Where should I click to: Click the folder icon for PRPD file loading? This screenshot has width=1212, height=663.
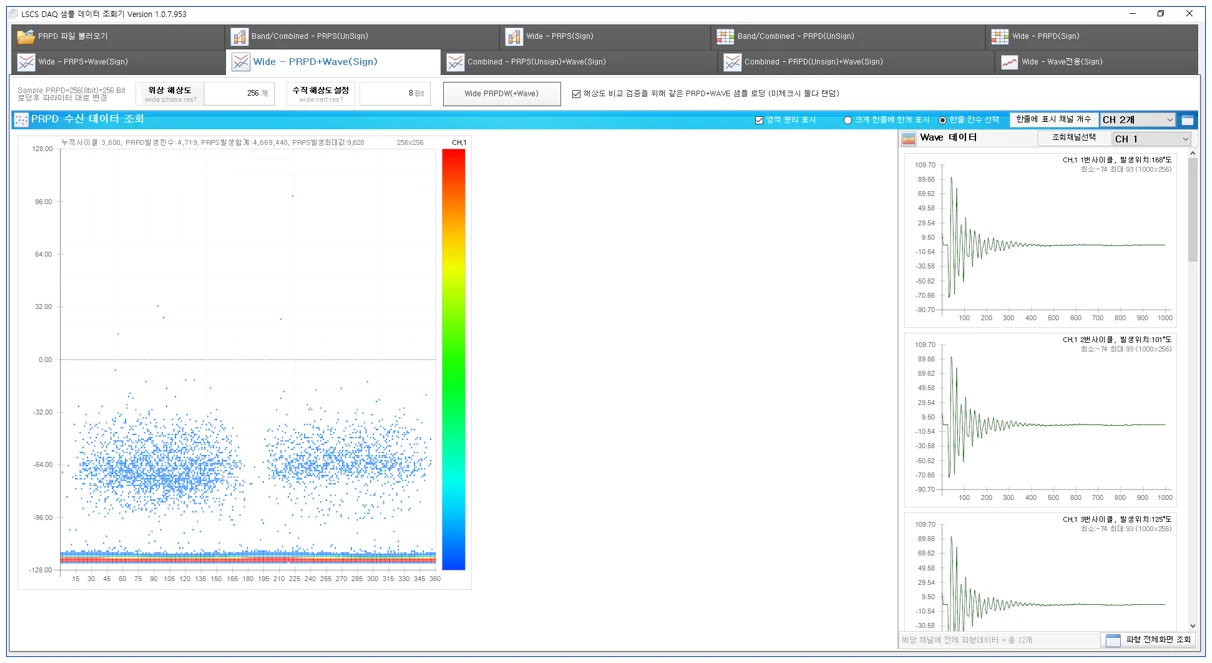pos(25,37)
